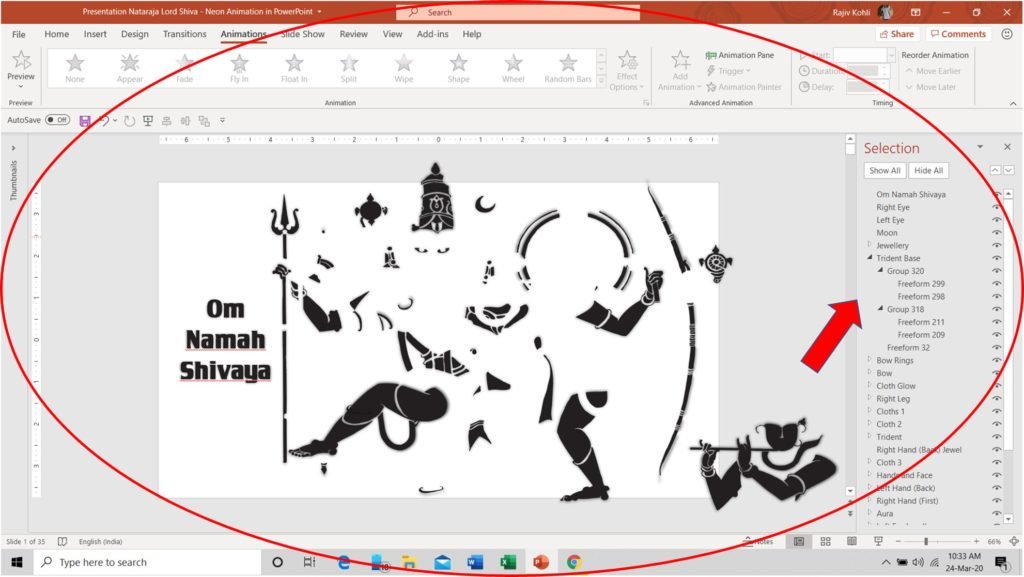Switch to the Insert tab
This screenshot has height=577, width=1024.
pos(95,34)
